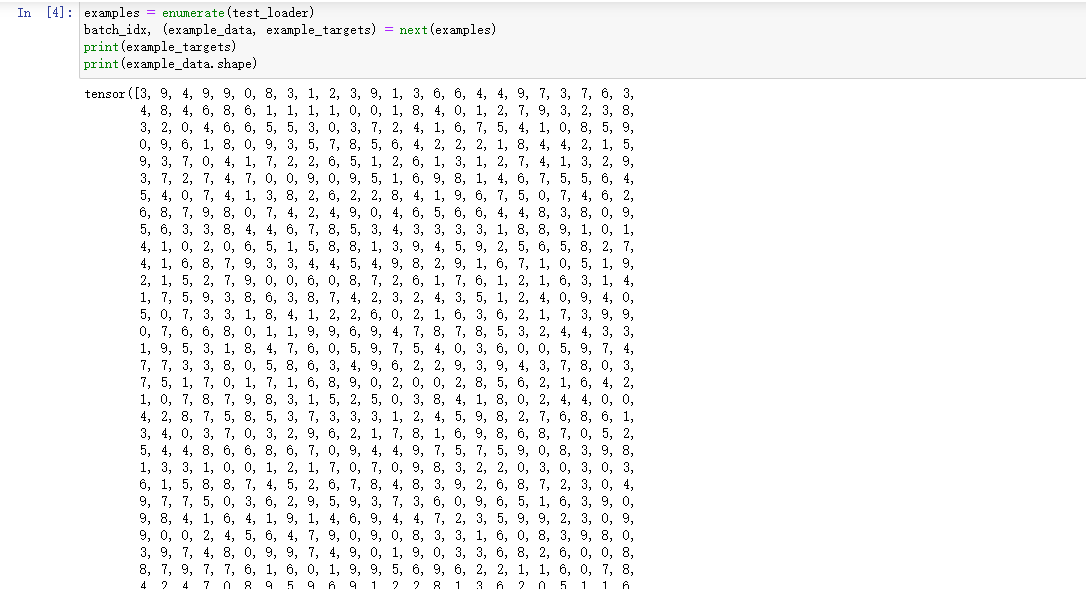Click the output row beginning 0, 9, 6, 1
Image resolution: width=1086 pixels, height=589 pixels.
pos(386,145)
